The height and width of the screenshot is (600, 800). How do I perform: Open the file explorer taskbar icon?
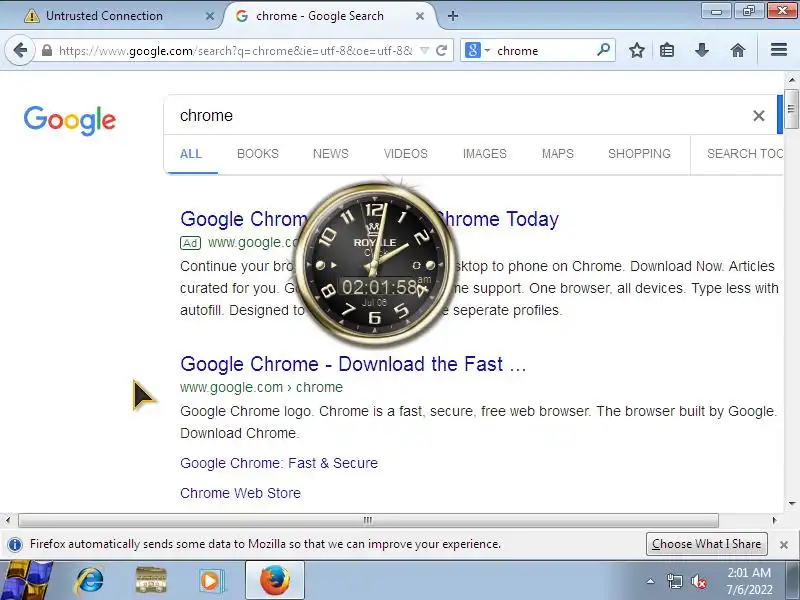[x=151, y=581]
